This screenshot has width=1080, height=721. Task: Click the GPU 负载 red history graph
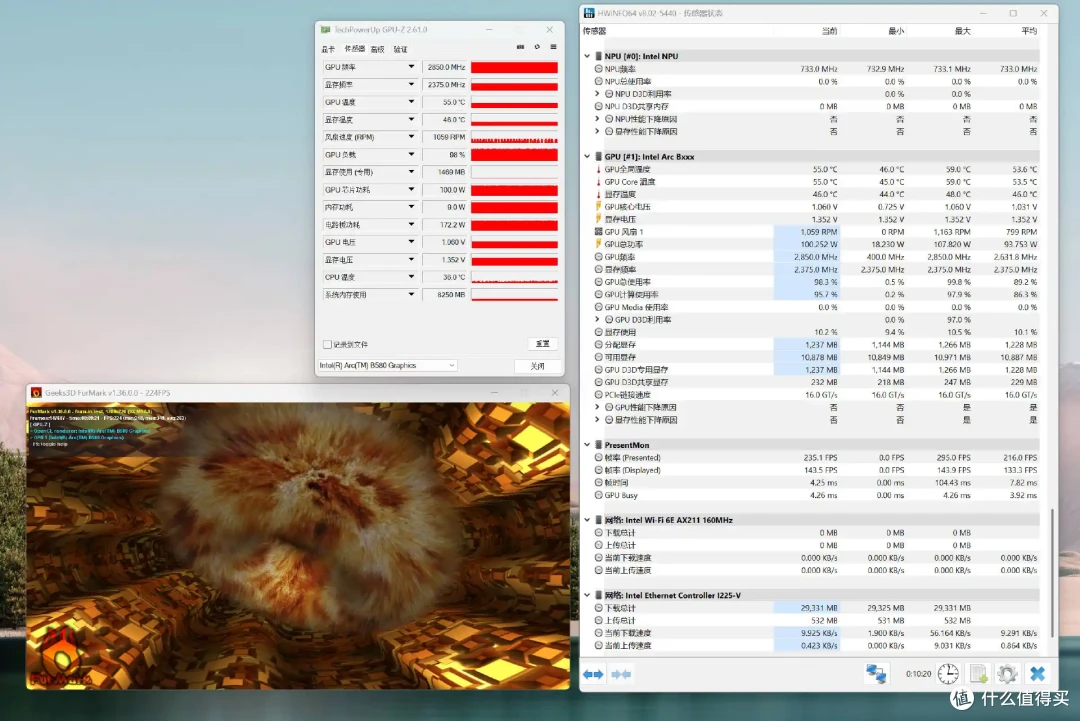[x=515, y=155]
